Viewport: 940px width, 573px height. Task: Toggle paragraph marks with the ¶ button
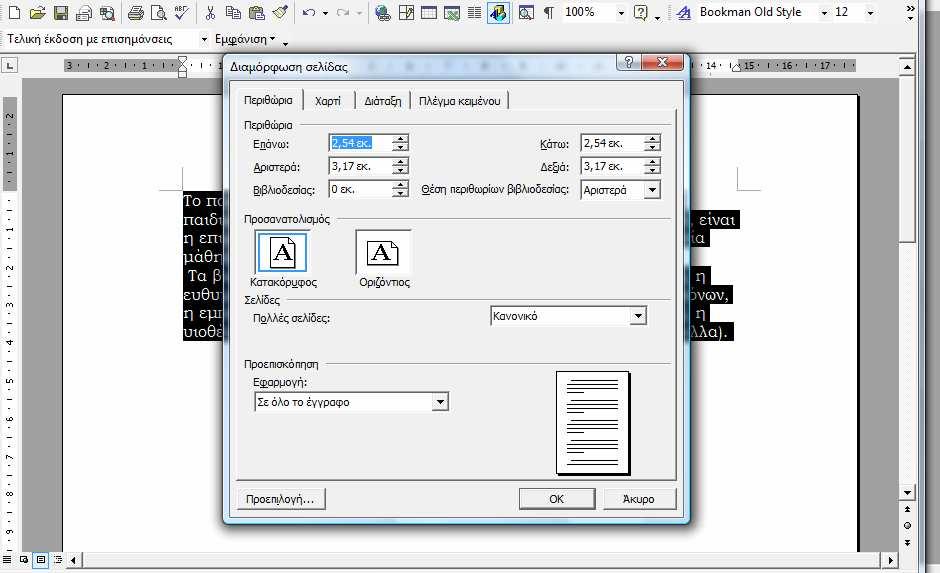point(549,13)
